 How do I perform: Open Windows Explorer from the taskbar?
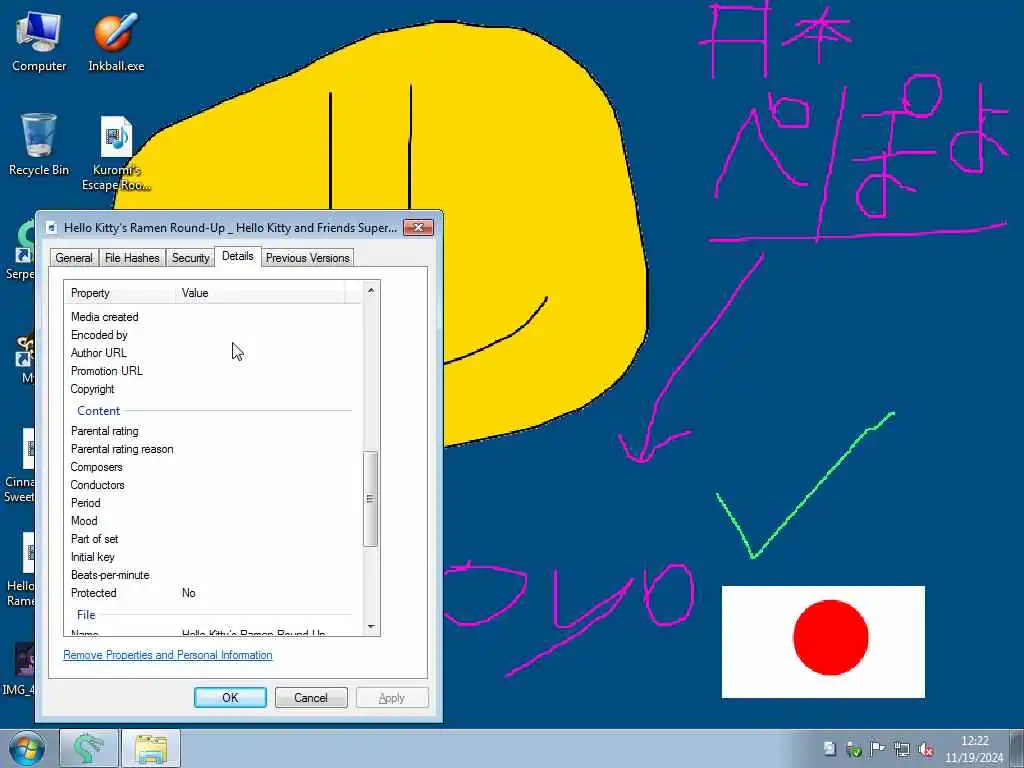point(151,748)
